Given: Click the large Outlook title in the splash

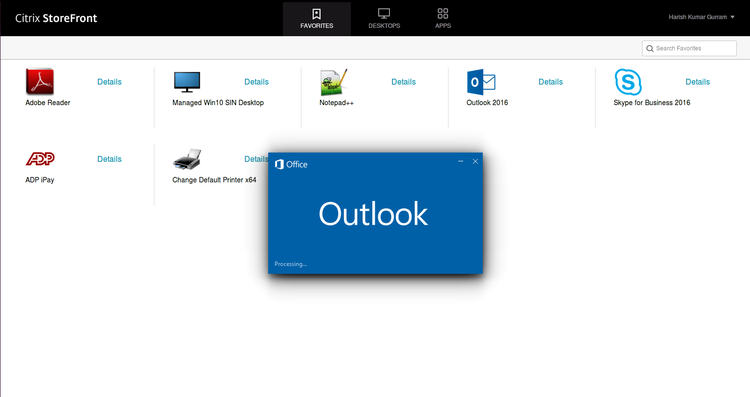Looking at the screenshot, I should coord(373,214).
